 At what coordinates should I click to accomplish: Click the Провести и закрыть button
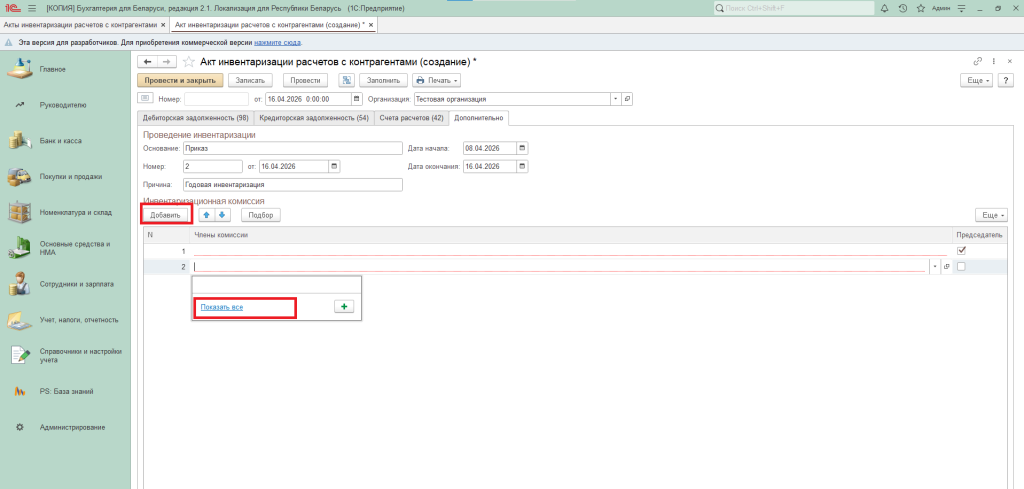point(180,80)
